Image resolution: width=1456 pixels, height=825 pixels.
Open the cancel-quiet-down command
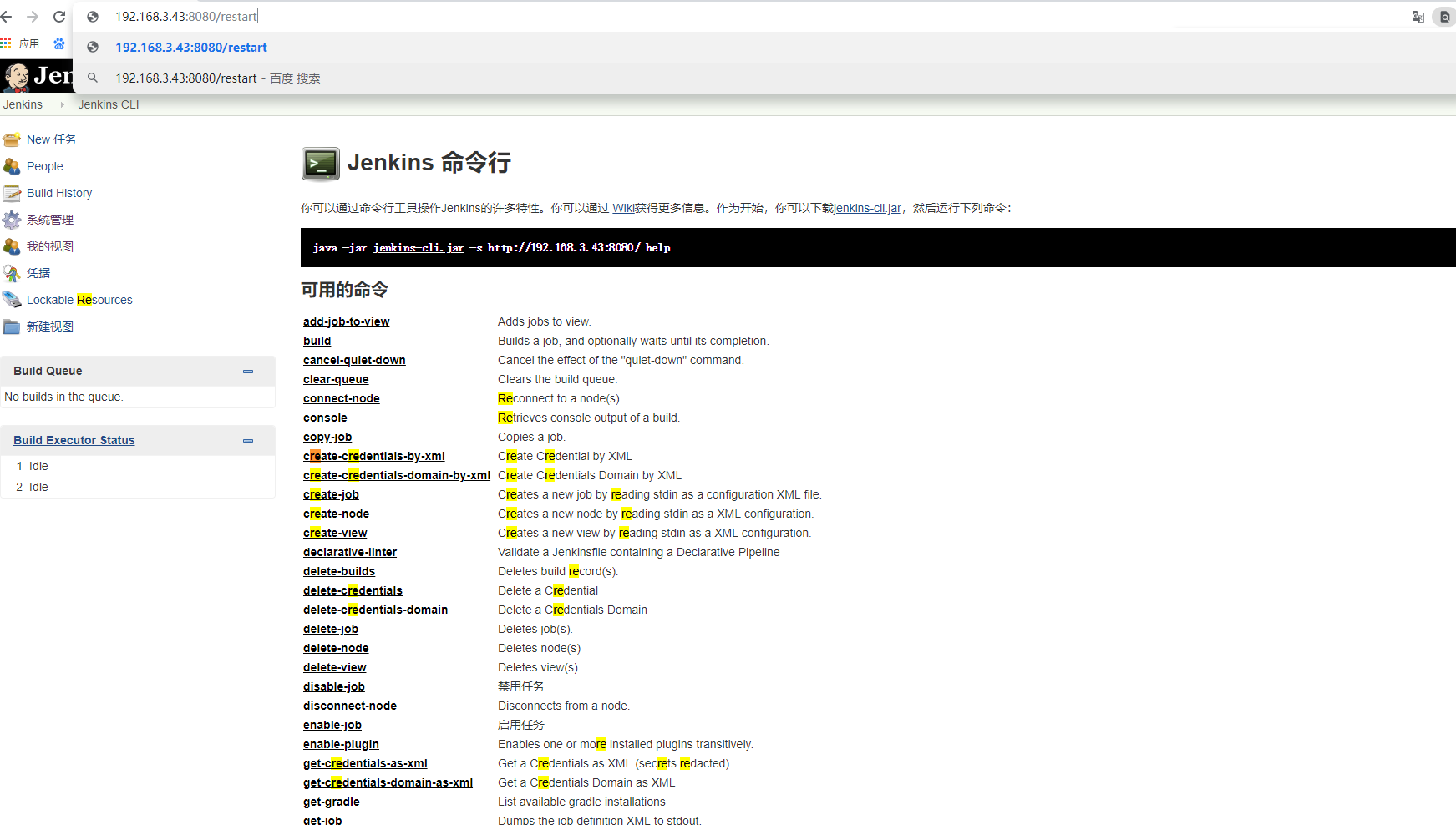pyautogui.click(x=354, y=360)
